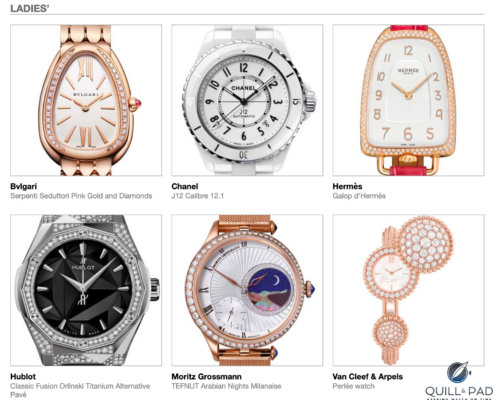View the Van Cleef & Arpels watch image

(x=408, y=290)
